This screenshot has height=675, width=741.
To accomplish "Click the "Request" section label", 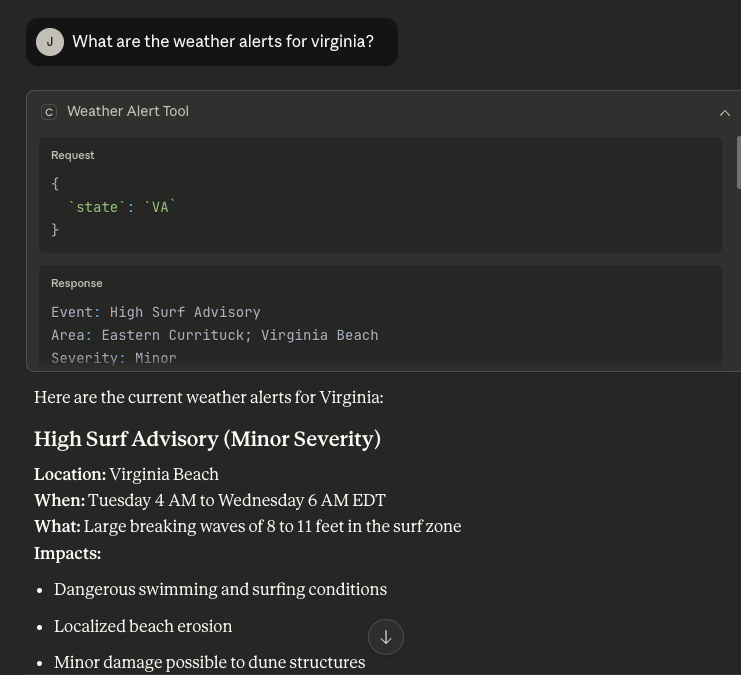I will (73, 156).
